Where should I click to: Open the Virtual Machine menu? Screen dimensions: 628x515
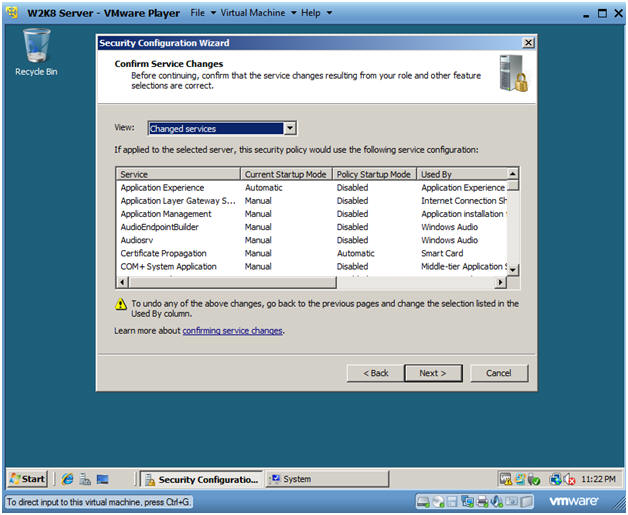coord(258,13)
